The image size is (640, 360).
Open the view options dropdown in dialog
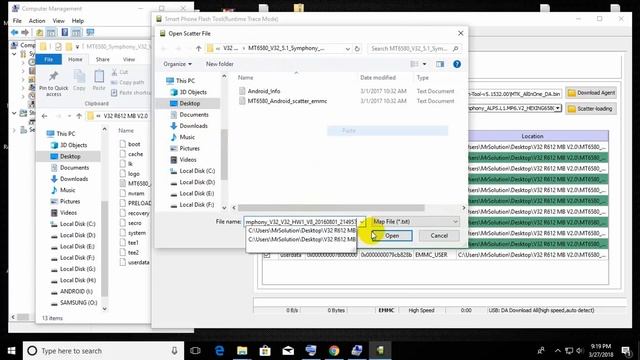(x=424, y=64)
